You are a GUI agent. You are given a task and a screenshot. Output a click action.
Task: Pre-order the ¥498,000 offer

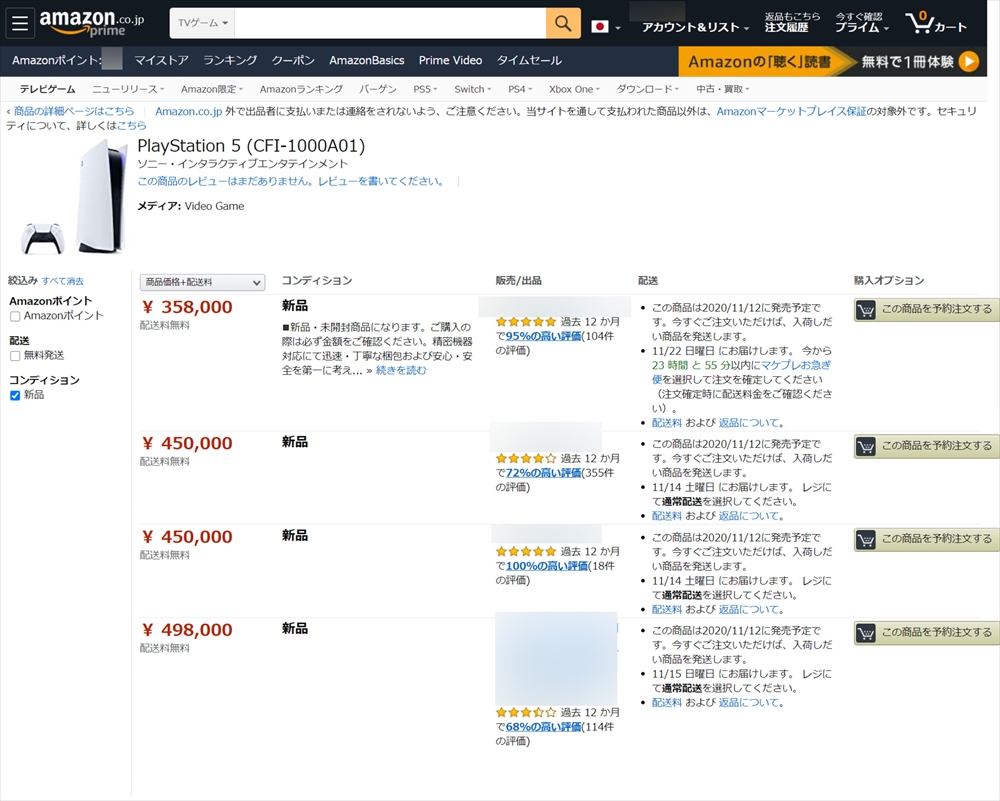[x=927, y=633]
